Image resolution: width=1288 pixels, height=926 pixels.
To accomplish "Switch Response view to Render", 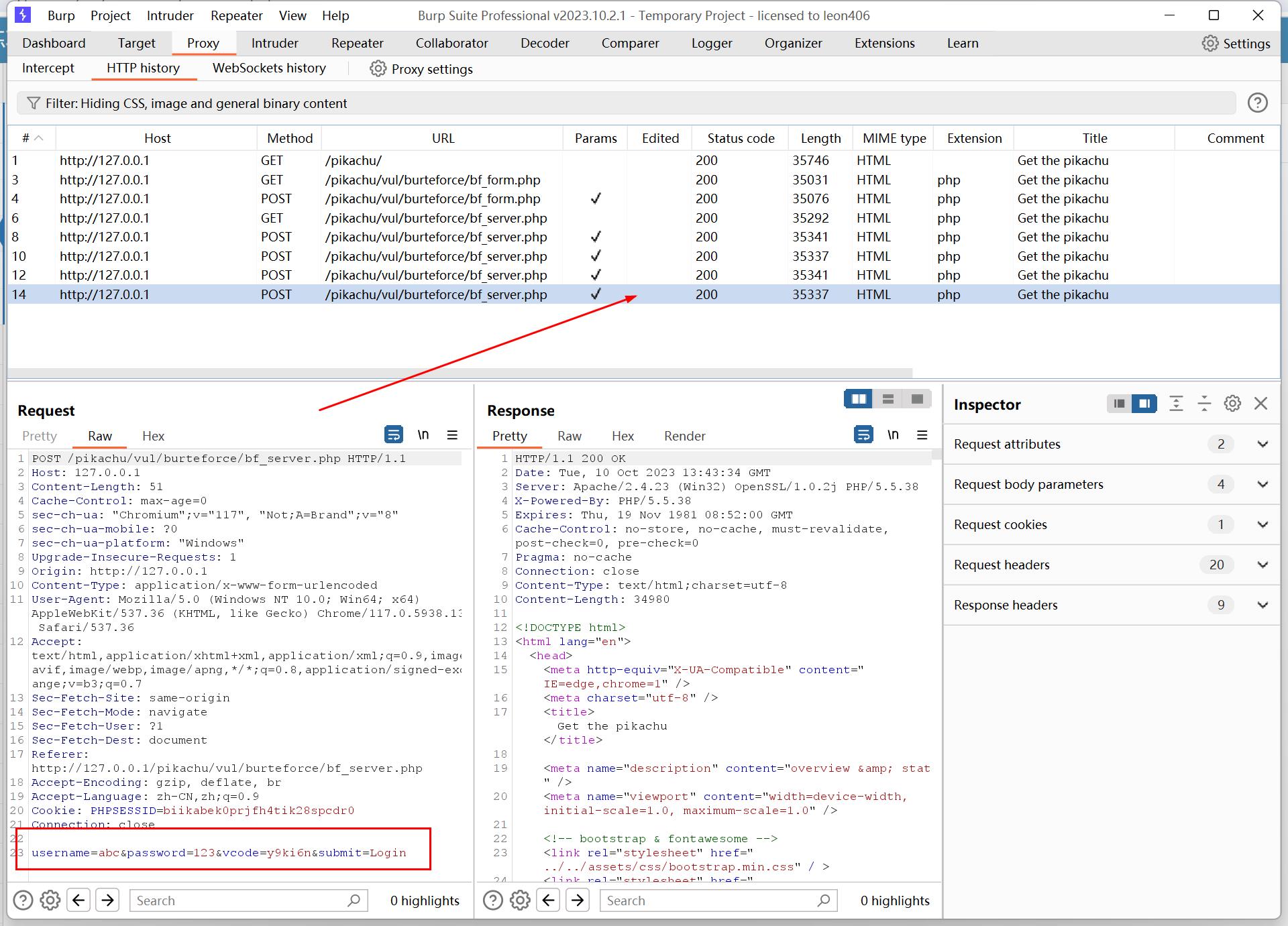I will pos(685,436).
